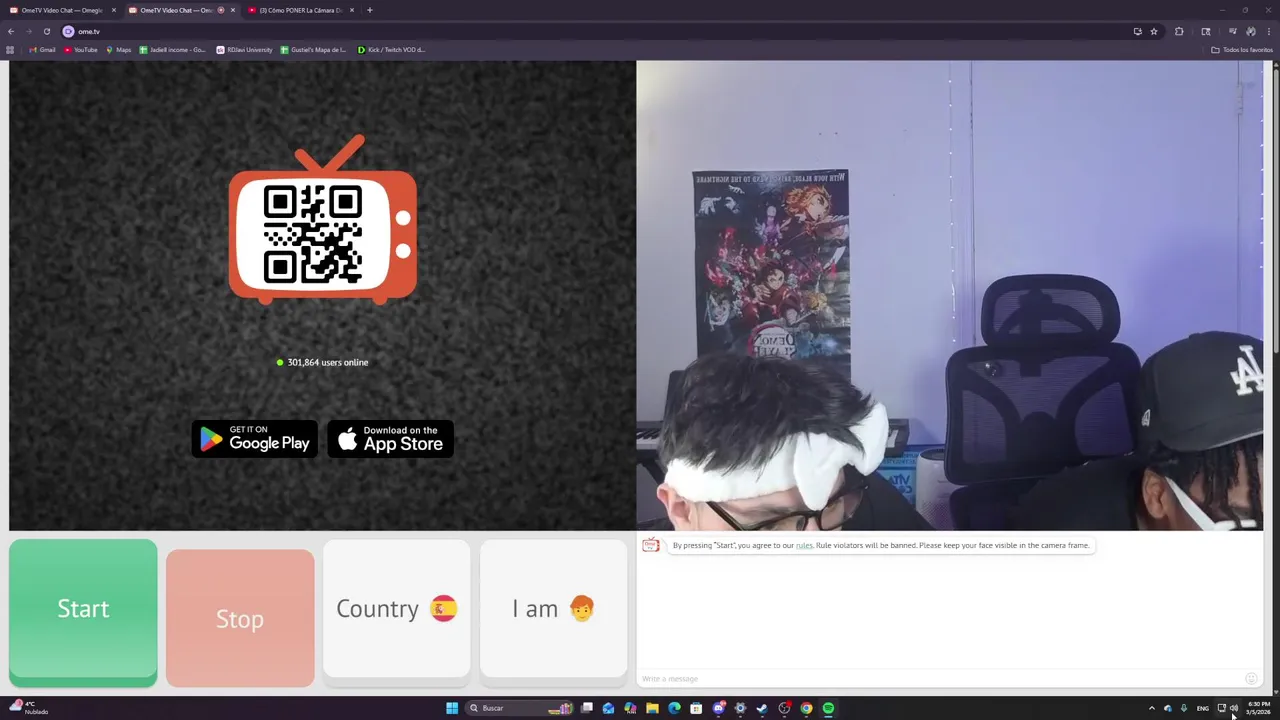This screenshot has height=720, width=1280.
Task: Reload the page with the refresh icon
Action: (x=46, y=31)
